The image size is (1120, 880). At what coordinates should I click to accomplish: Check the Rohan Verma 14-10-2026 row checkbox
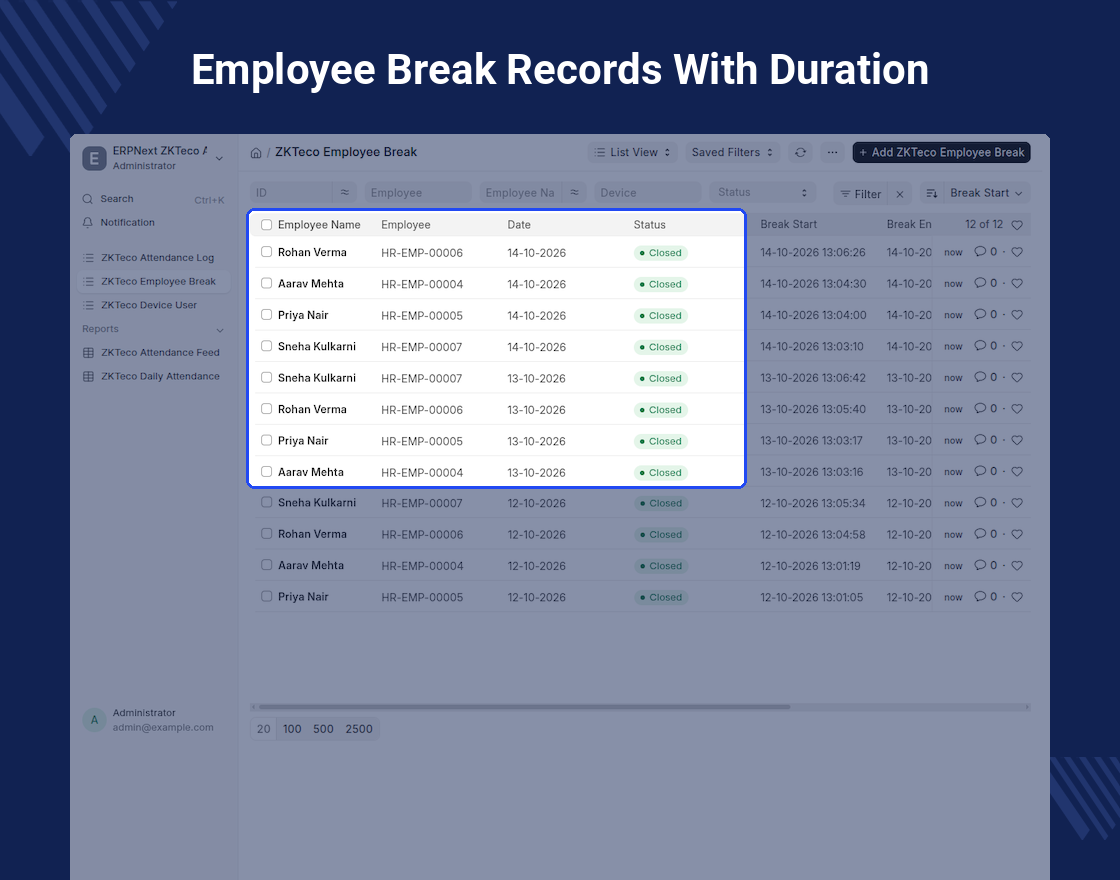pyautogui.click(x=266, y=252)
